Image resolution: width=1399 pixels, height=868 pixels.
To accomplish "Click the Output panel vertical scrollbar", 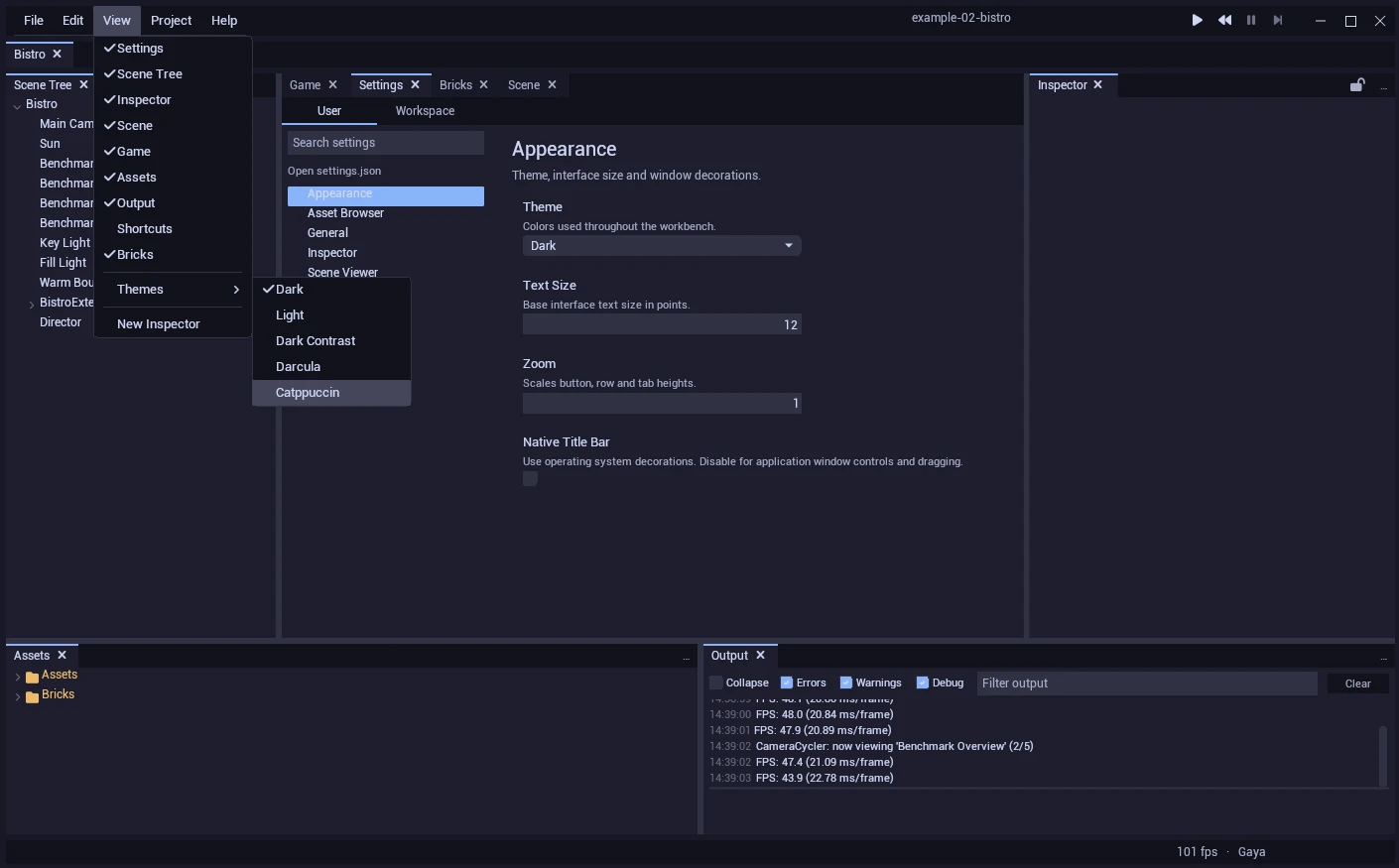I will [x=1383, y=756].
